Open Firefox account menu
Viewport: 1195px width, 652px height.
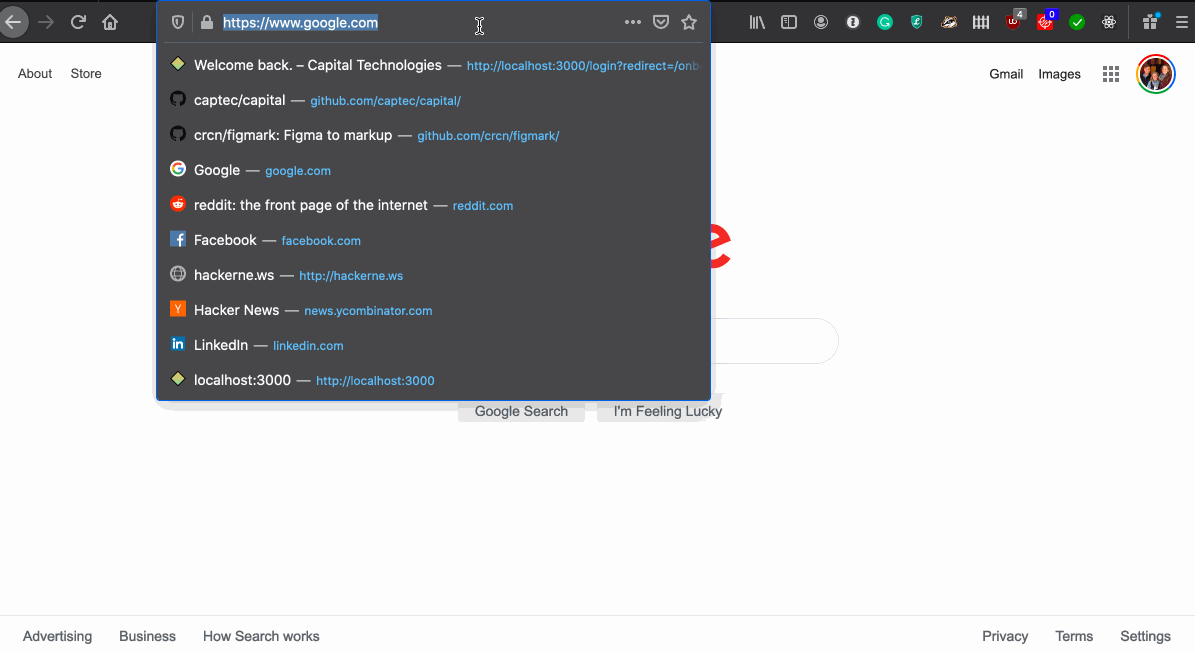click(x=821, y=22)
